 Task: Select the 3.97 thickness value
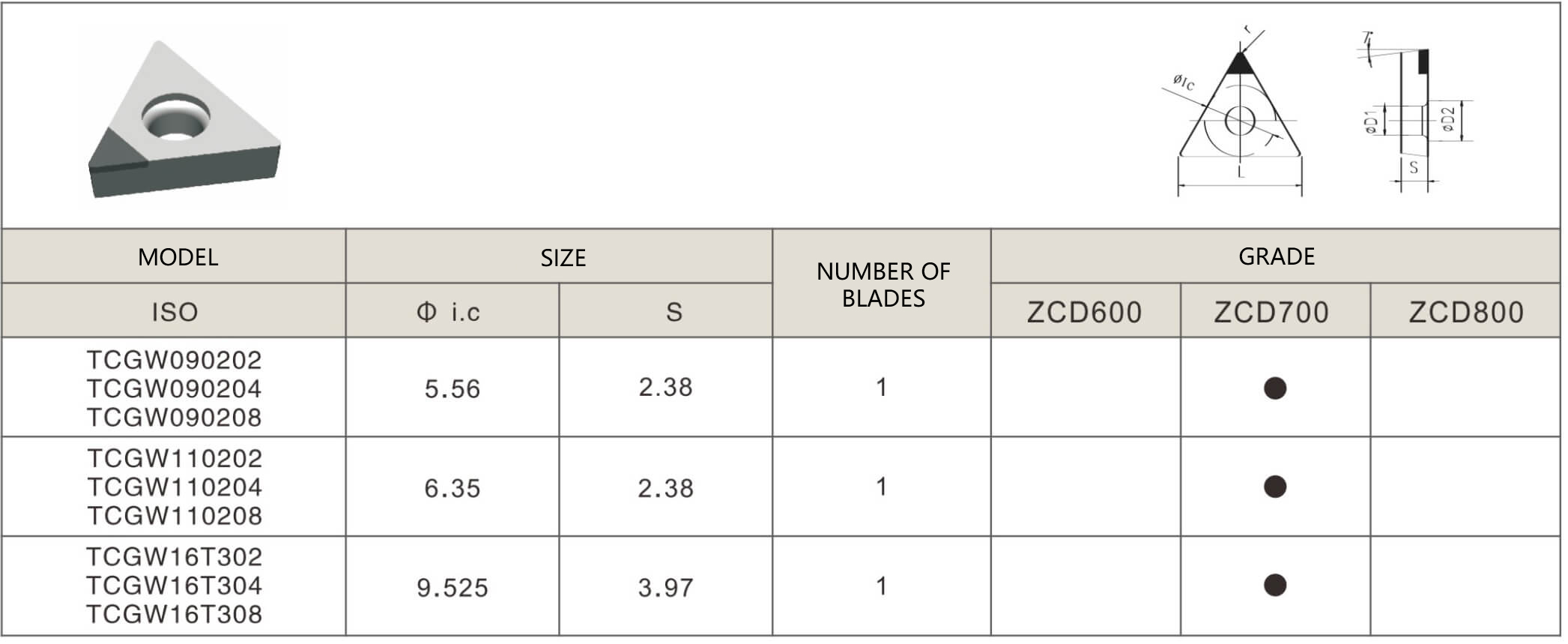pos(665,588)
